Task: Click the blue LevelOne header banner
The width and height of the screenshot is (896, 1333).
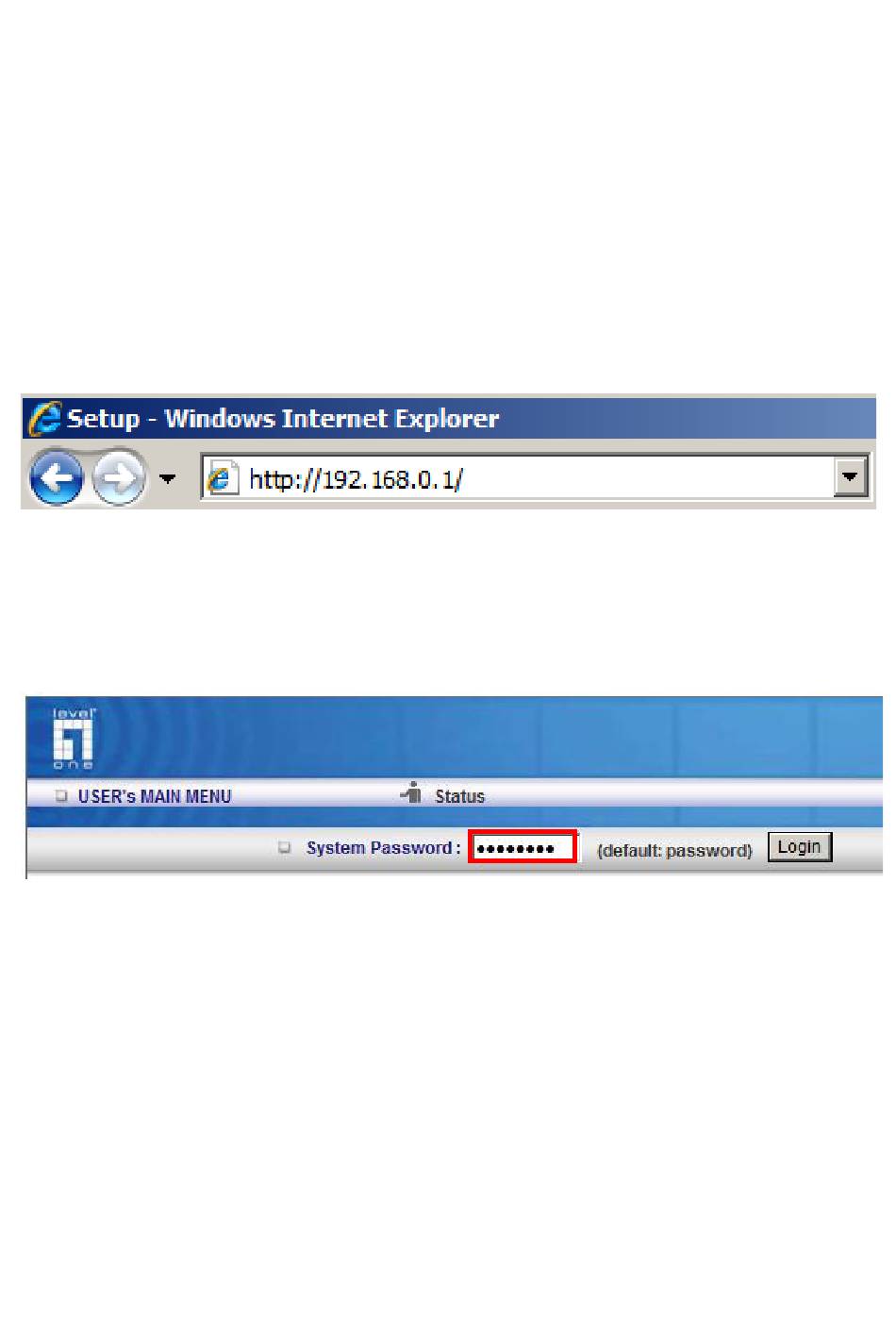Action: click(x=454, y=738)
